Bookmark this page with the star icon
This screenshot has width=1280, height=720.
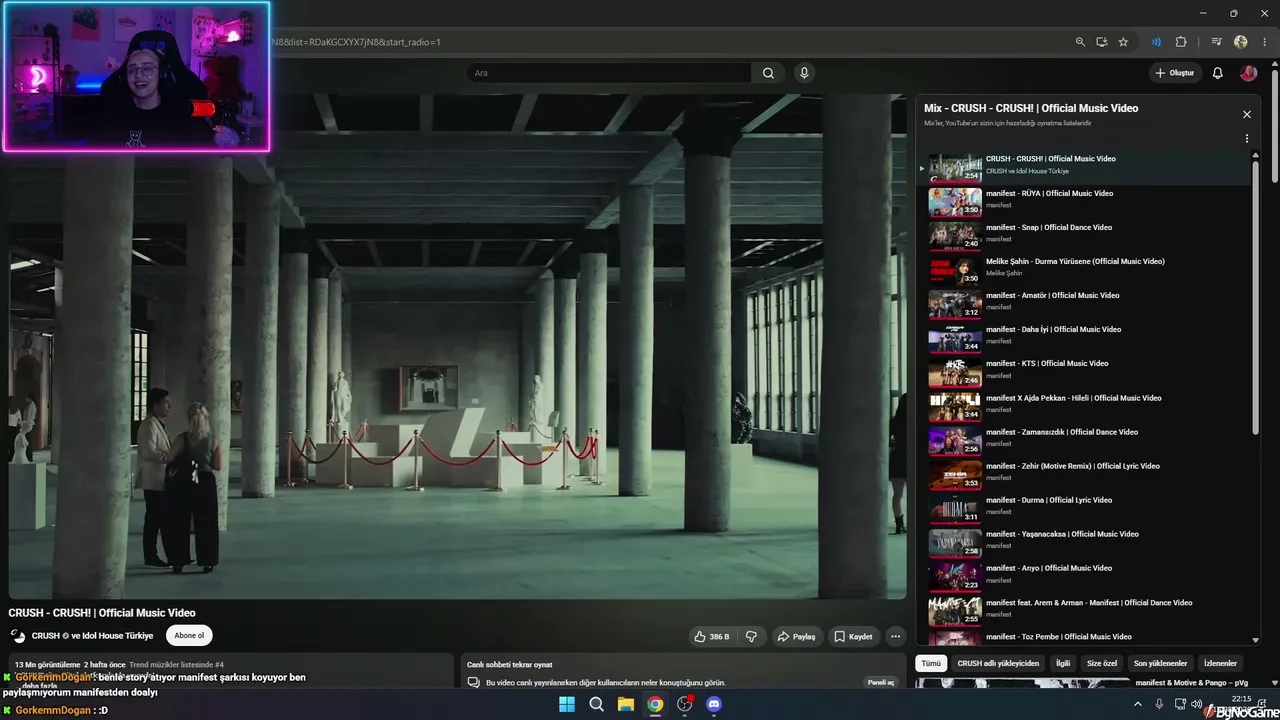1123,42
